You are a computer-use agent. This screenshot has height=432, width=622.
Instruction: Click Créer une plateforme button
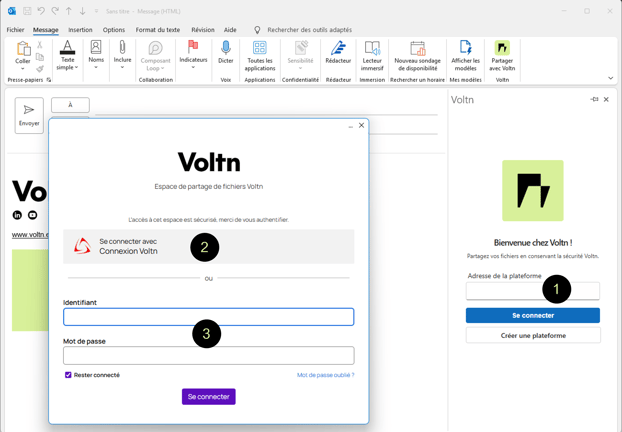click(533, 336)
